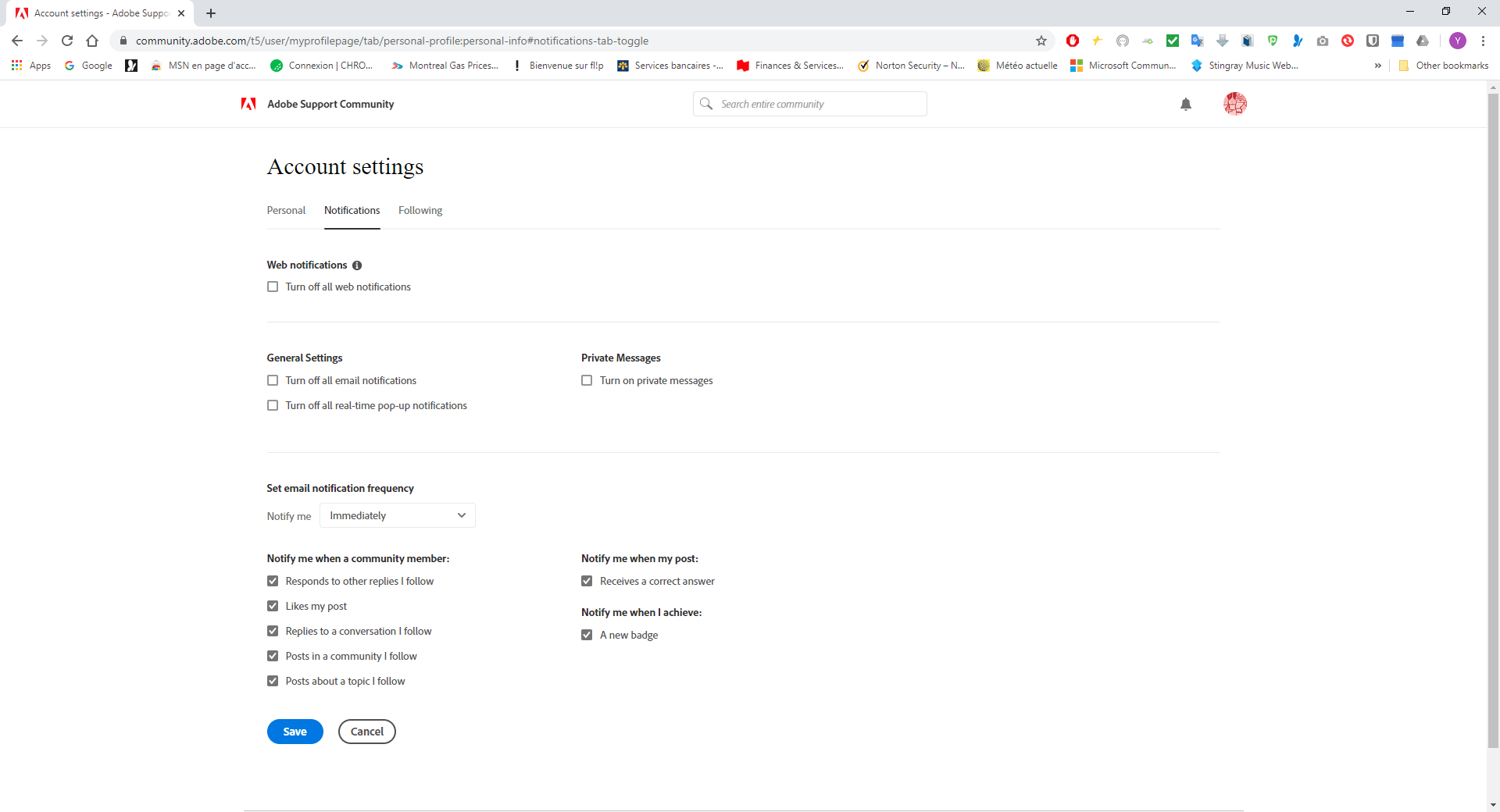Open the AdBlock extension icon

tap(1073, 41)
